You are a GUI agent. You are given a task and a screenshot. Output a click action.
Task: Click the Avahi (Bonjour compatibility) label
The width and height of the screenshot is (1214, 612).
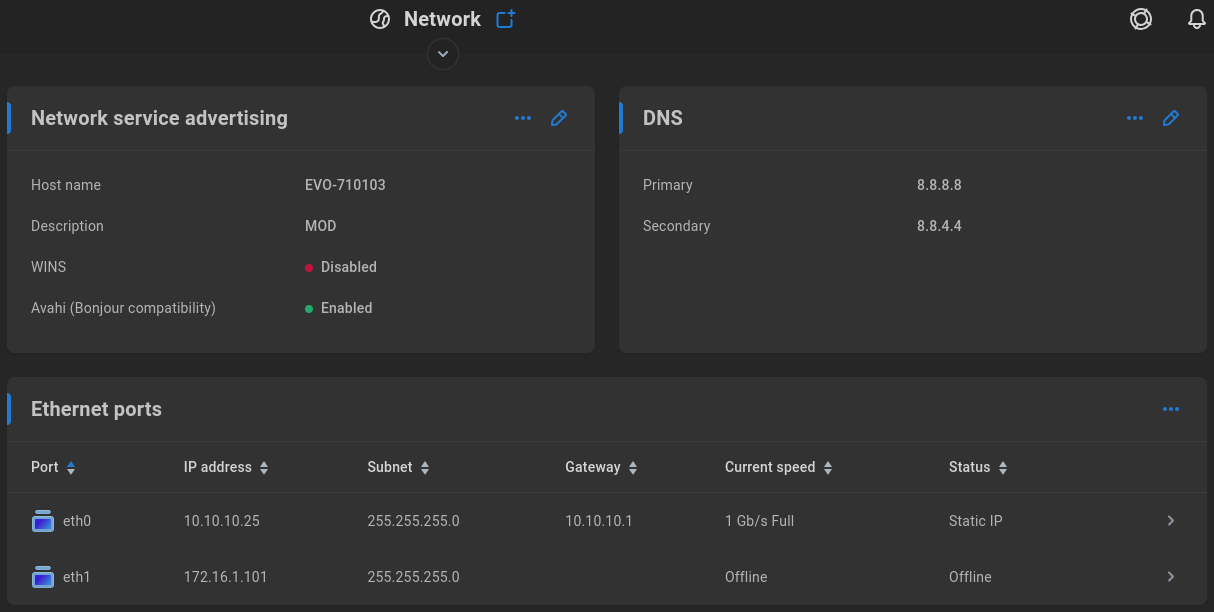[123, 308]
